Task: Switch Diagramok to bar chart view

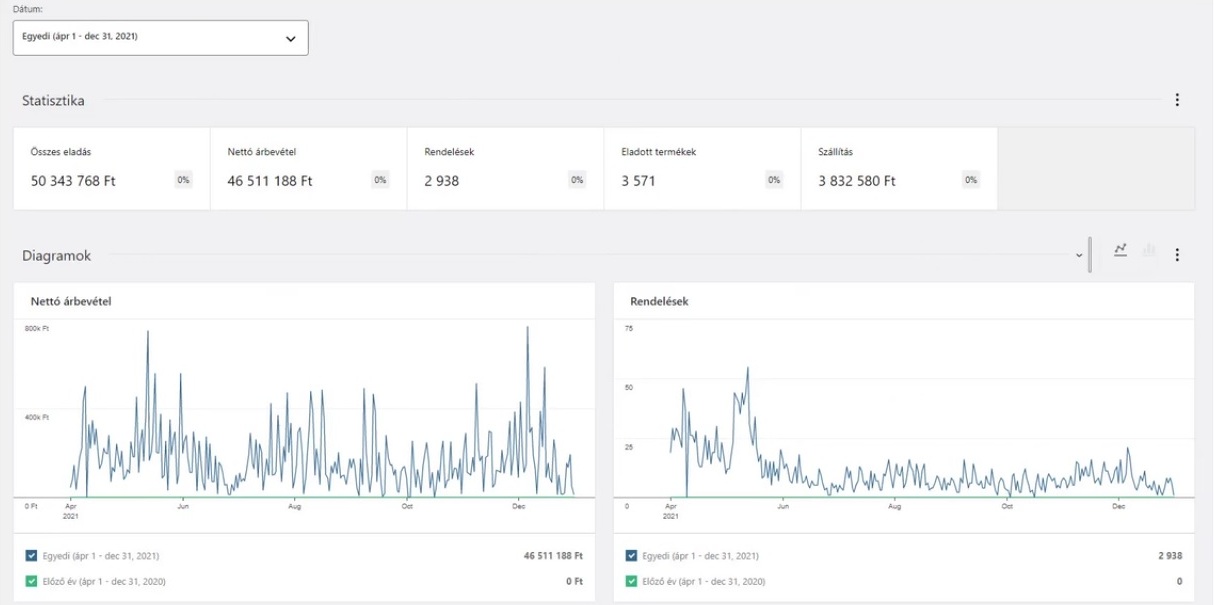Action: click(1149, 250)
